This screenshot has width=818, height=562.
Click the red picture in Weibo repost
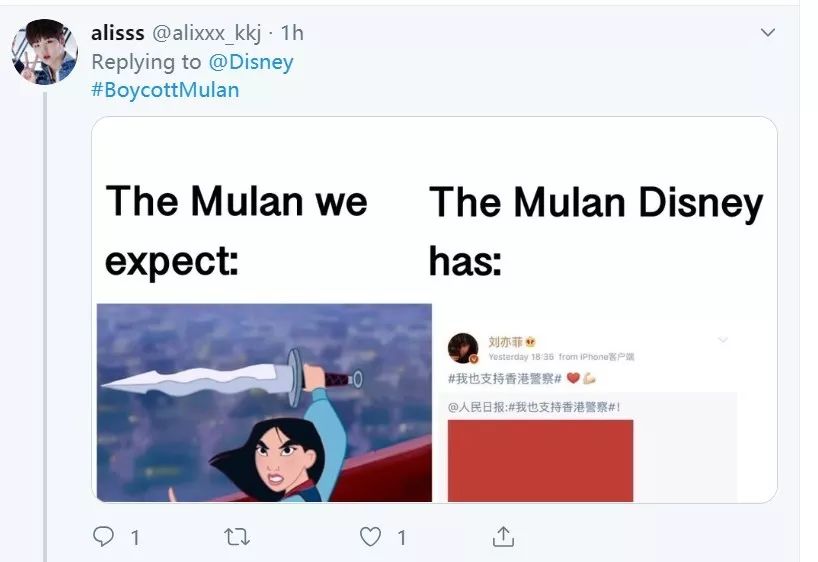(540, 460)
